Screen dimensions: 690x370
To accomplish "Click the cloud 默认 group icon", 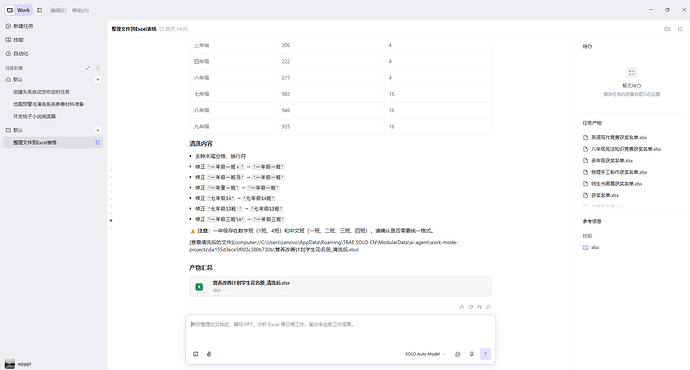I will [x=8, y=80].
